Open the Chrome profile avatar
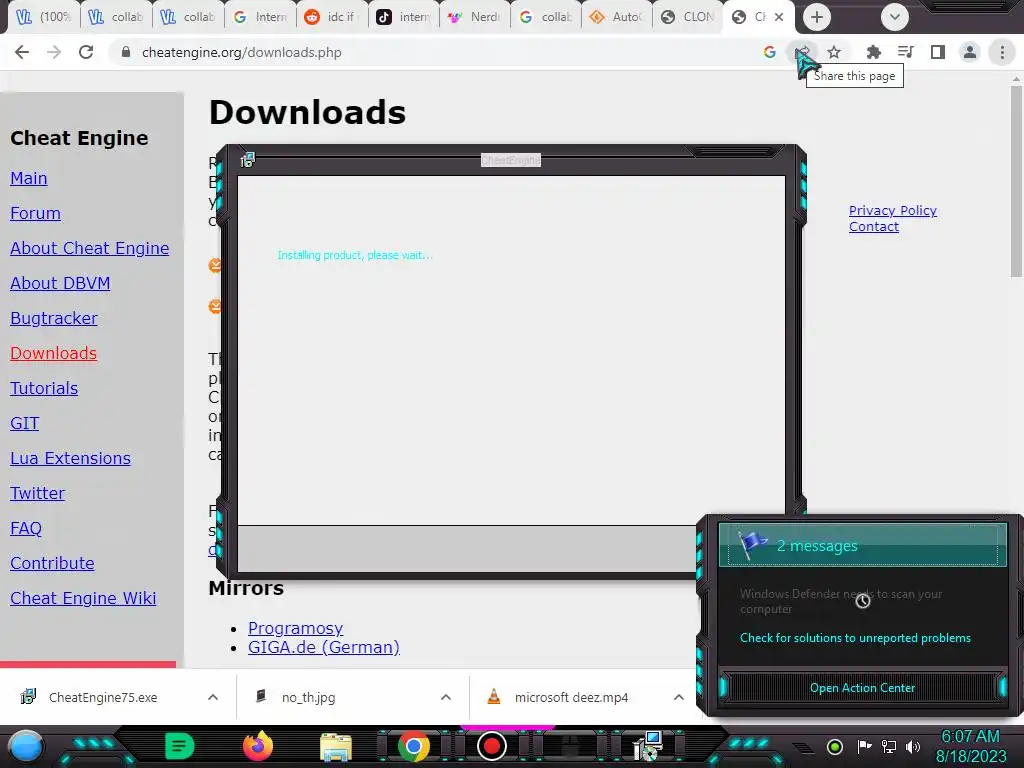 [x=970, y=52]
